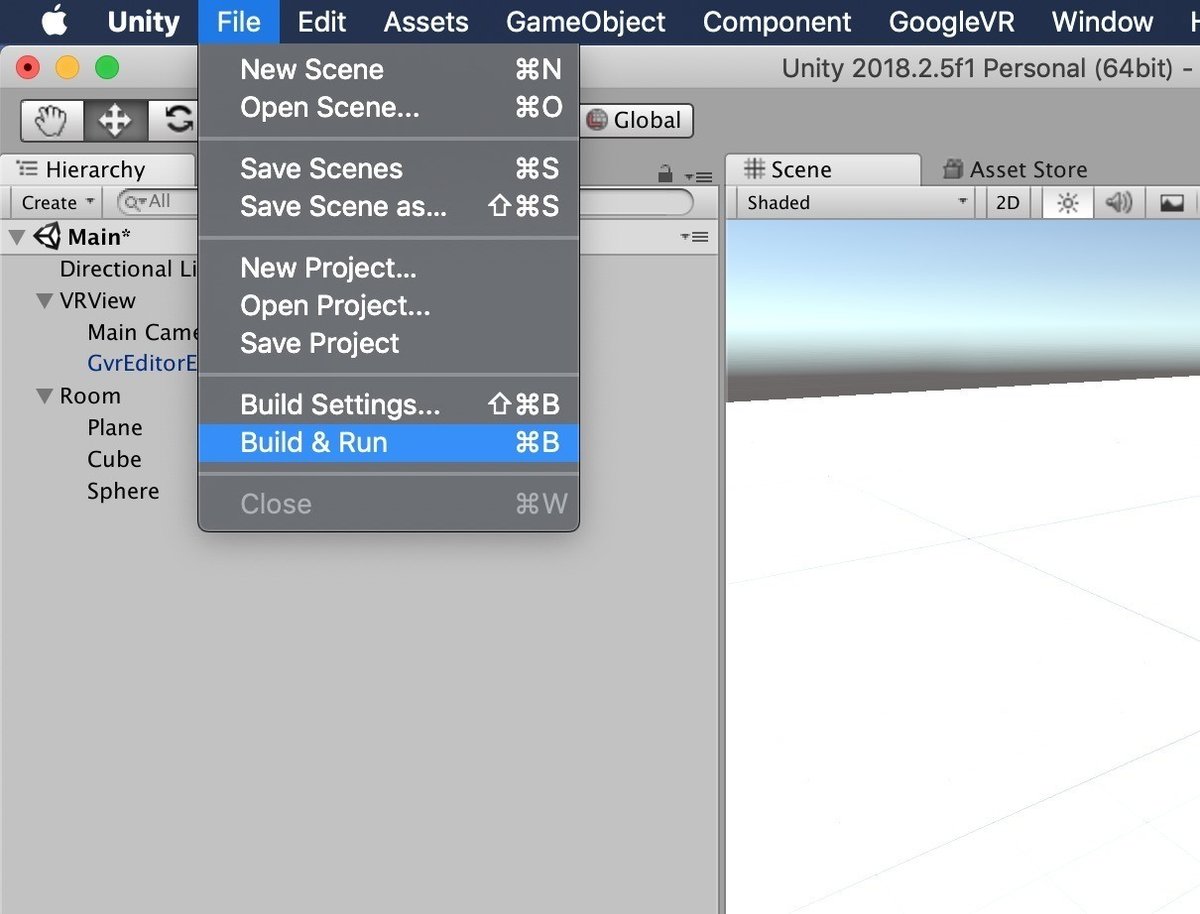The width and height of the screenshot is (1200, 914).
Task: Choose New Scene from File menu
Action: (389, 70)
